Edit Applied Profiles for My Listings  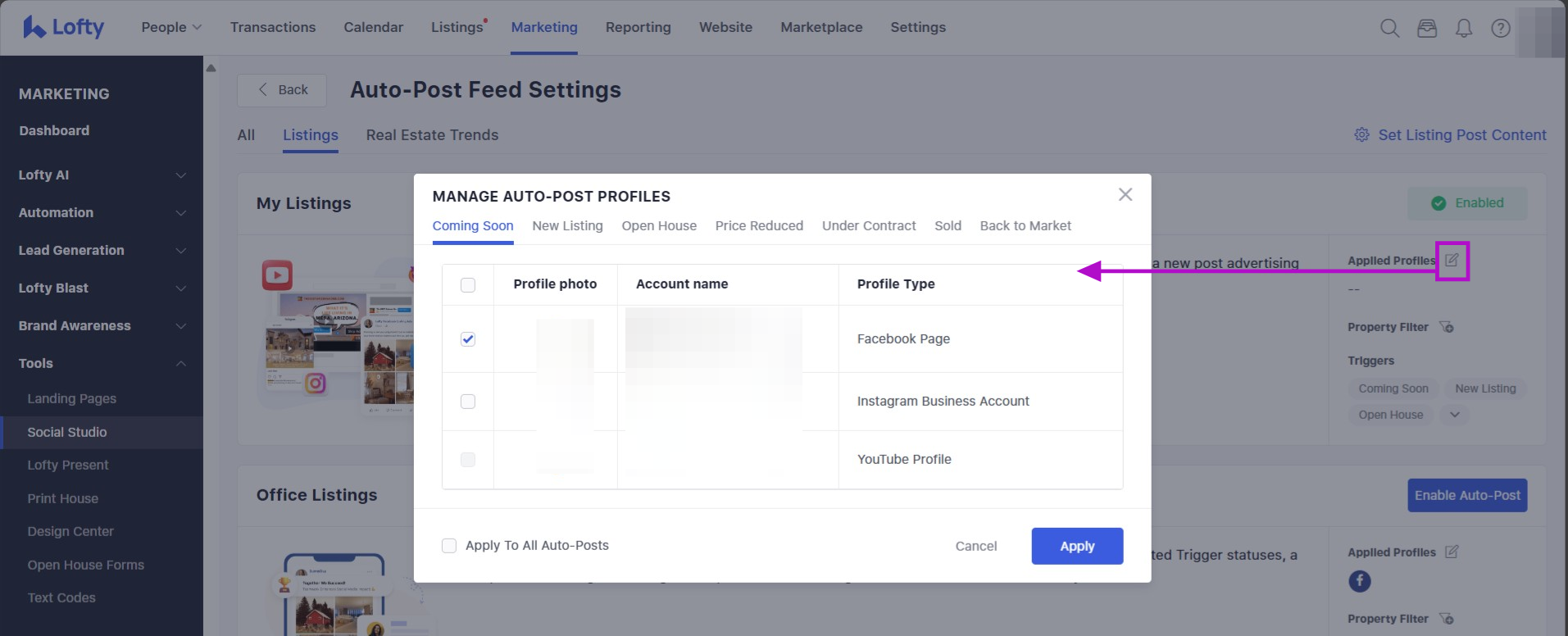click(1452, 261)
